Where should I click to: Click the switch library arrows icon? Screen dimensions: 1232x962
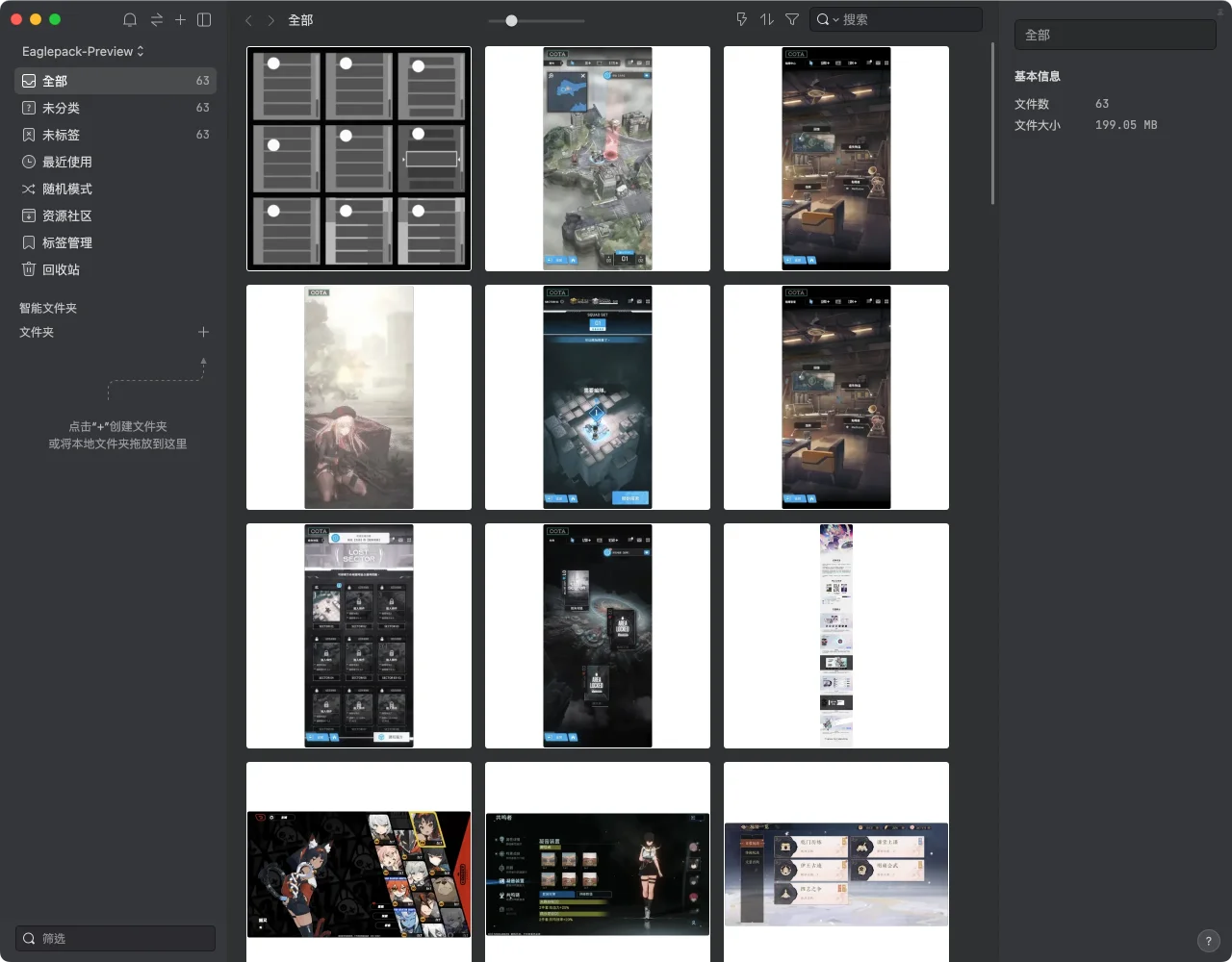point(156,20)
